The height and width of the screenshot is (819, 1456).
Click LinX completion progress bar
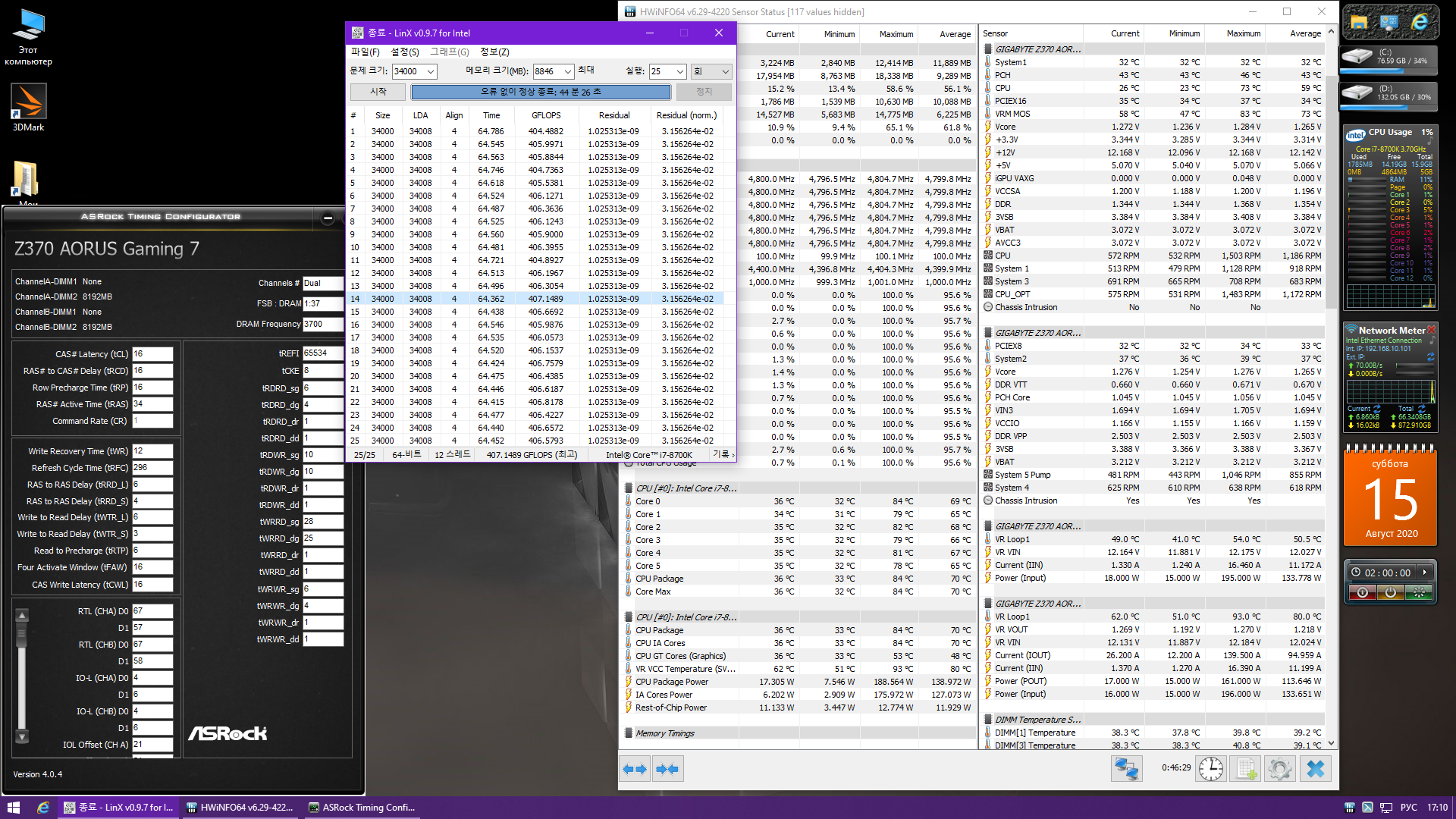[x=541, y=92]
